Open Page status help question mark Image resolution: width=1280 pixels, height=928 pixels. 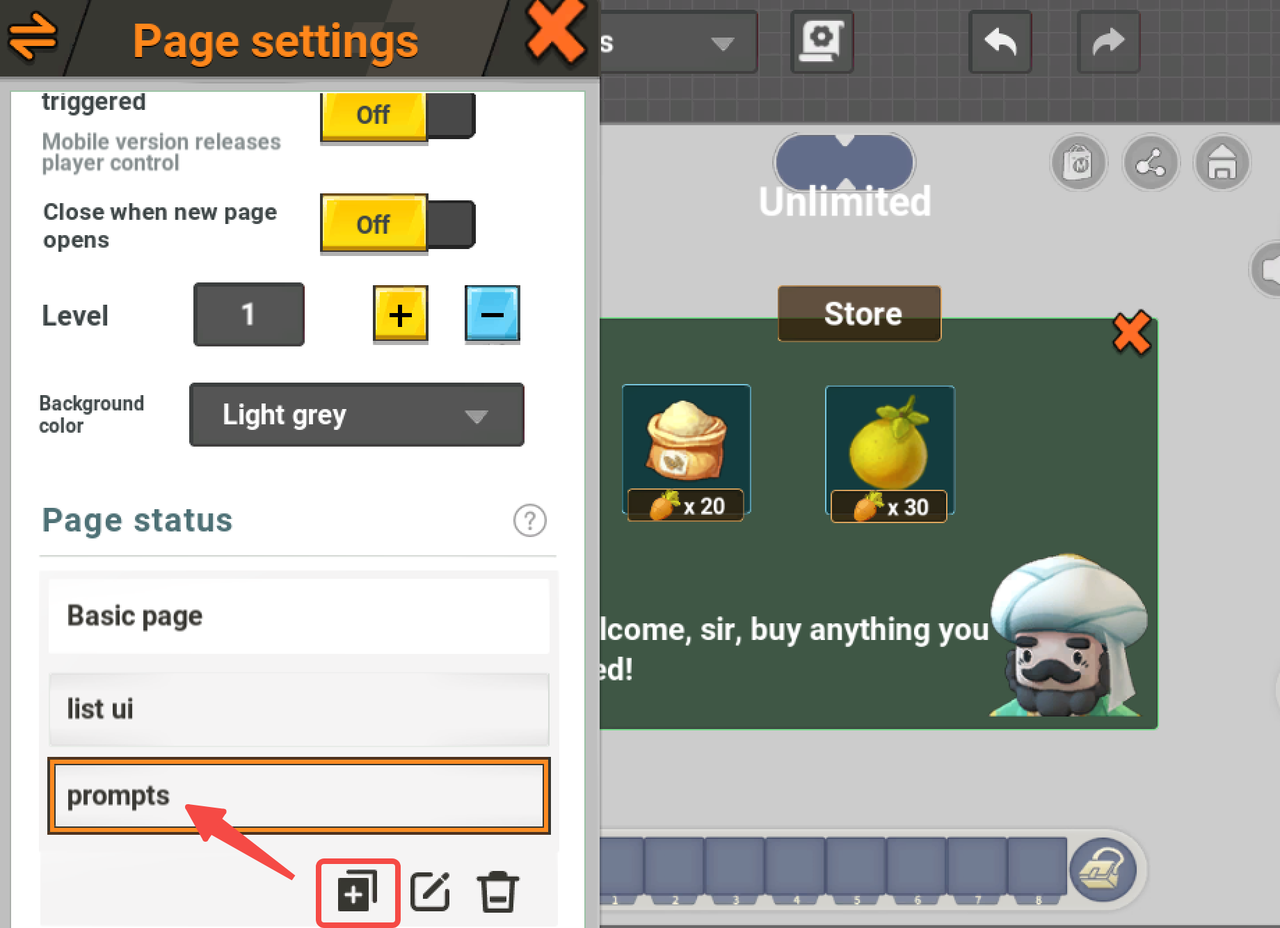pos(530,520)
